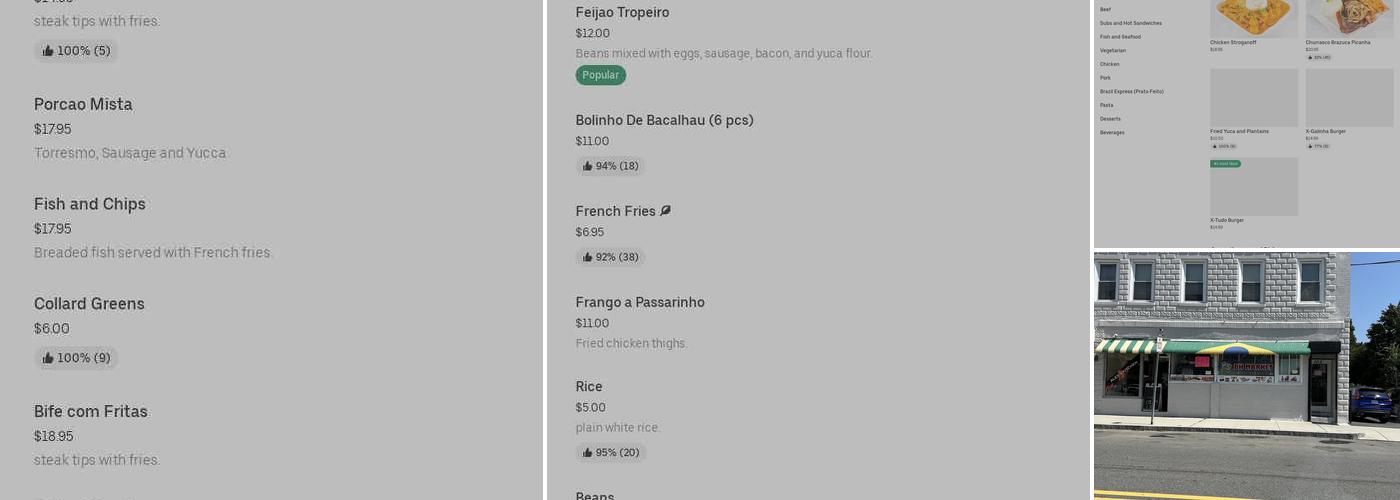Choose the Bife com Fritas item

tap(91, 411)
